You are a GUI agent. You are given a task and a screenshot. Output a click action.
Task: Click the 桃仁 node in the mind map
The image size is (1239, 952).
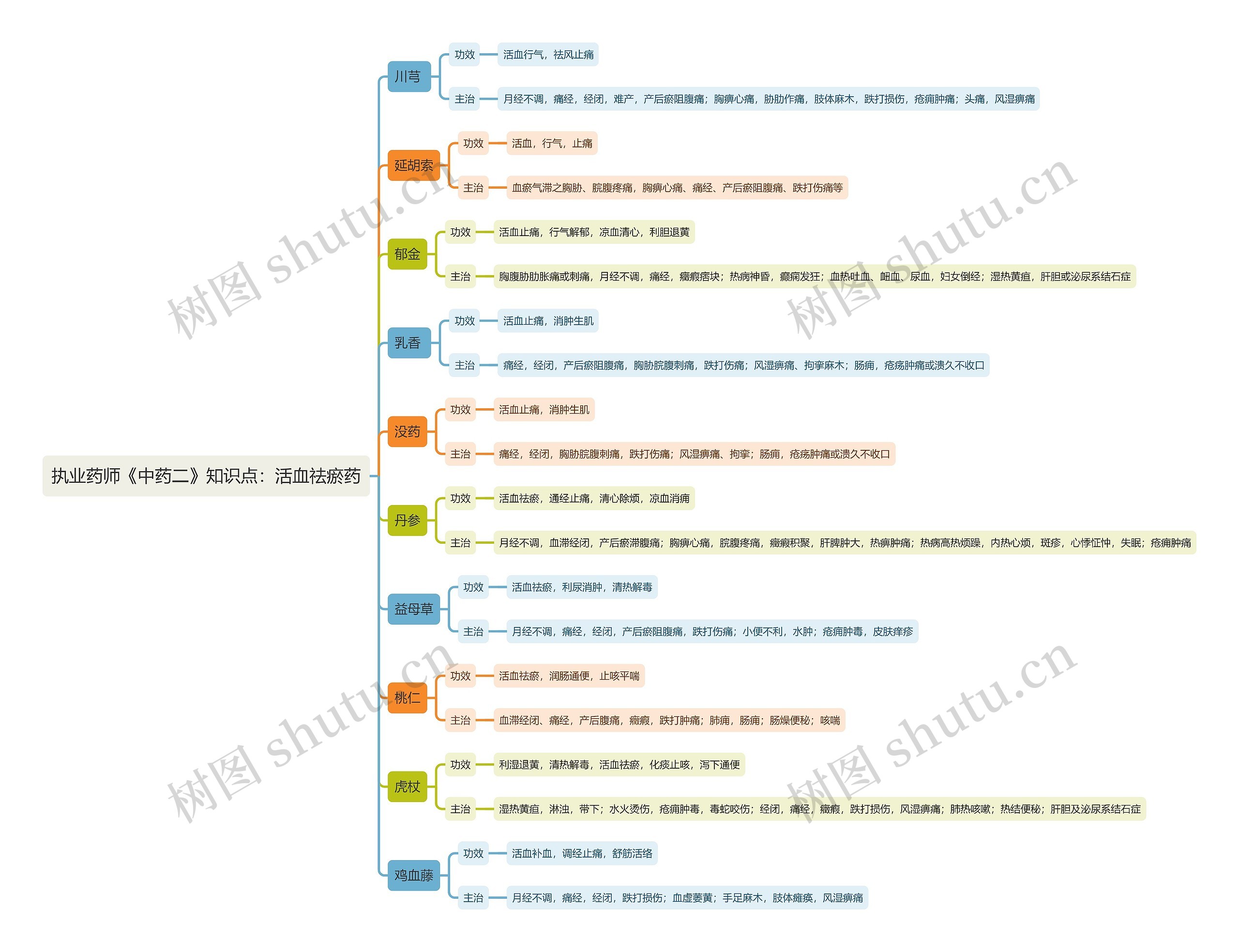point(393,695)
